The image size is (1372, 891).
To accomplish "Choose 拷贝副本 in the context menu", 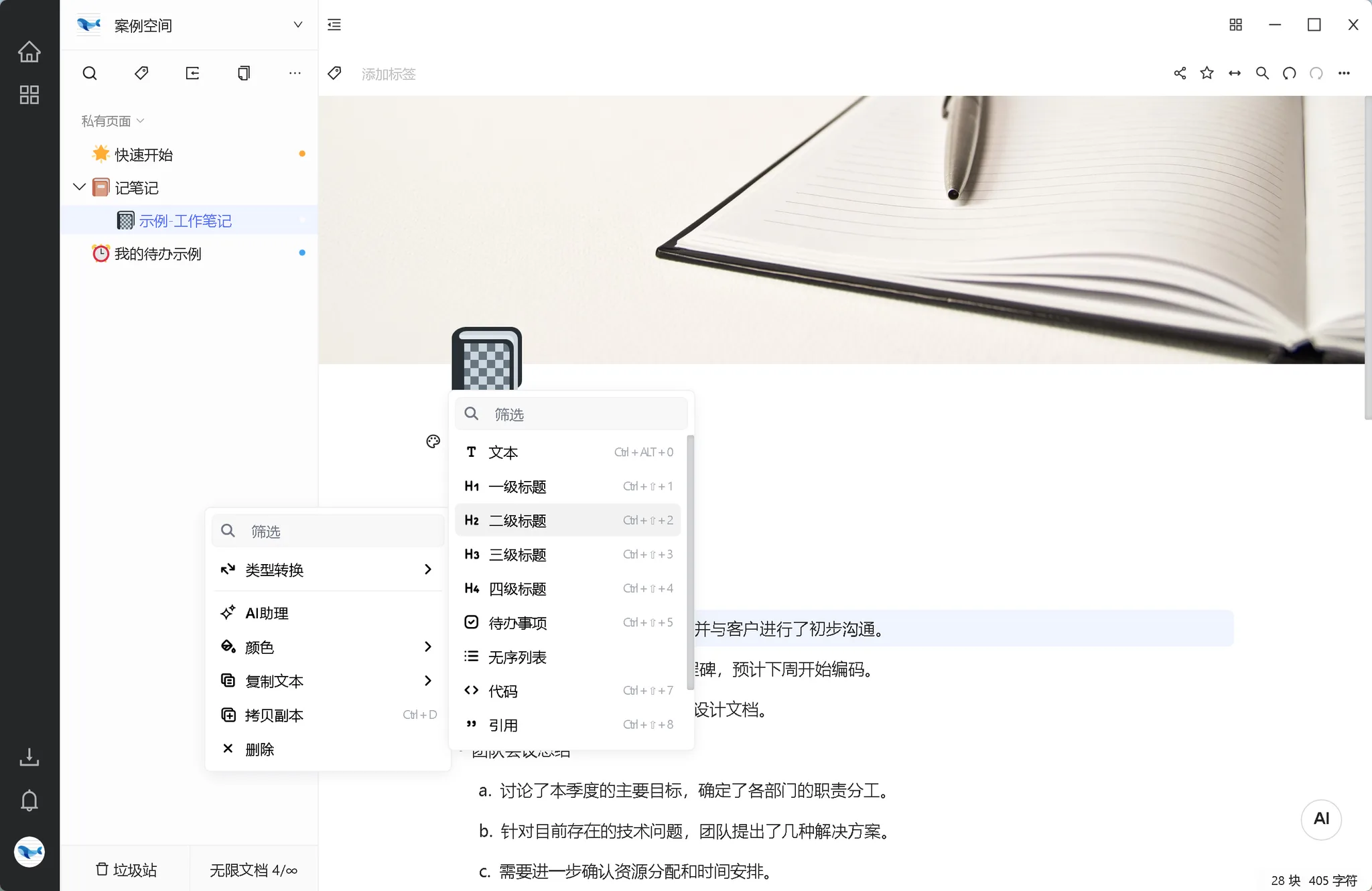I will tap(328, 715).
